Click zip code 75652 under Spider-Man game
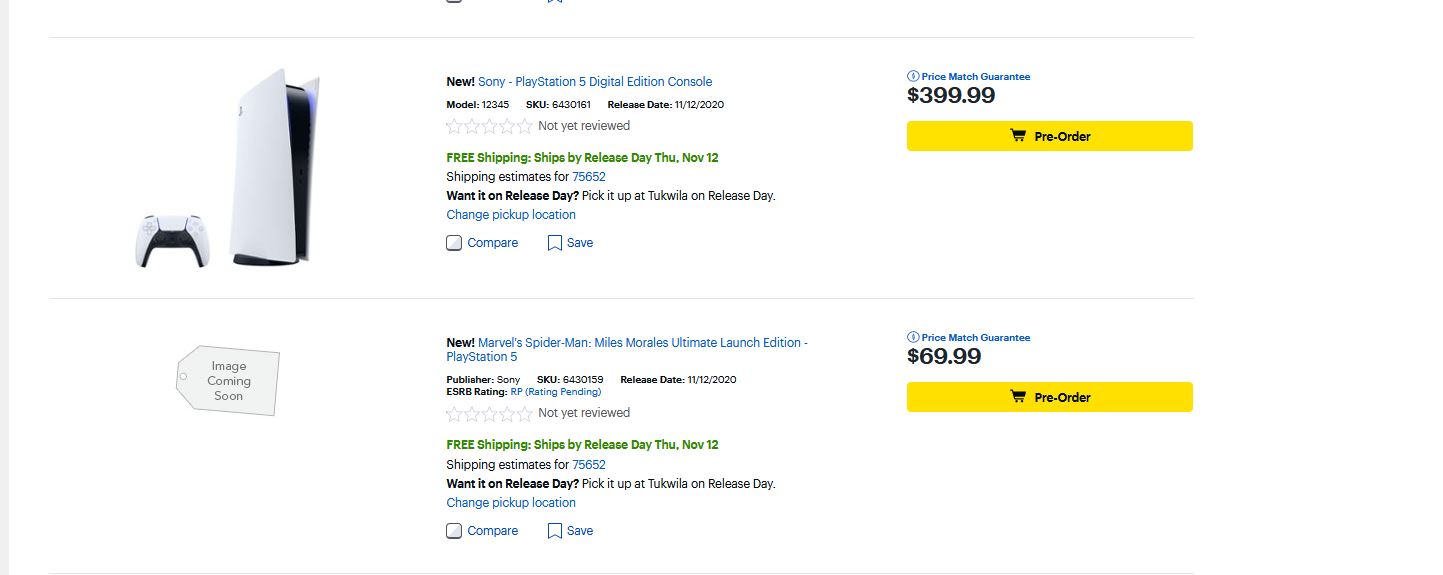1443x575 pixels. tap(589, 465)
